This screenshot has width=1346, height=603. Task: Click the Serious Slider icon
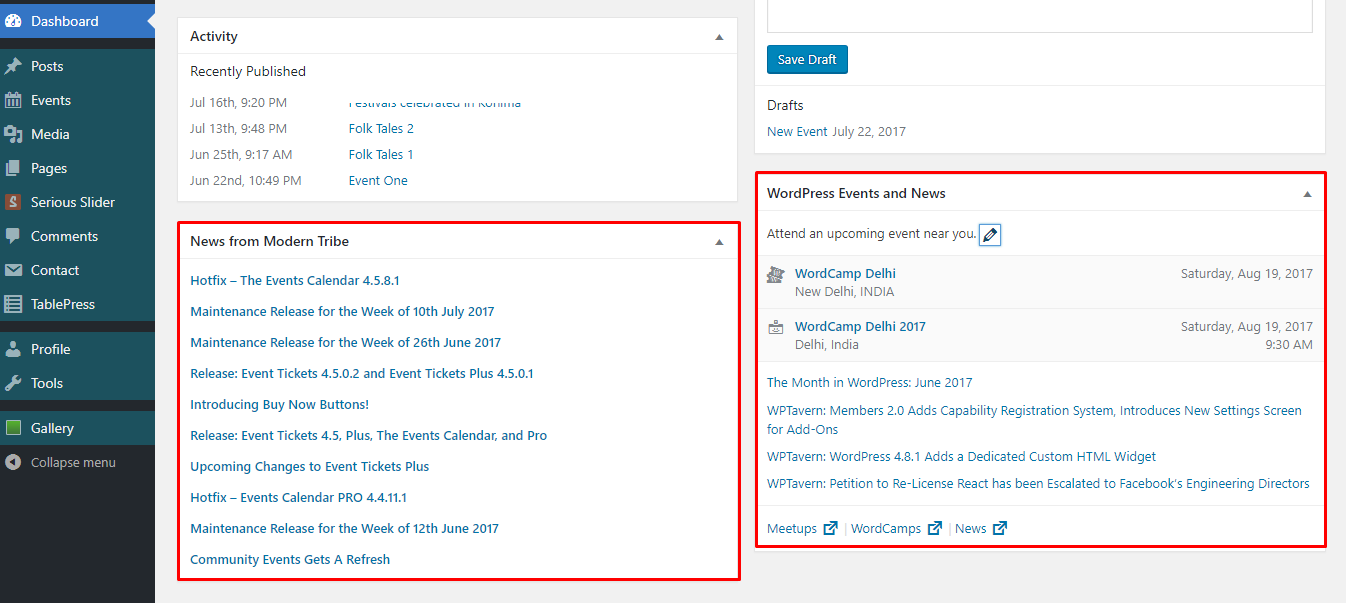[13, 202]
